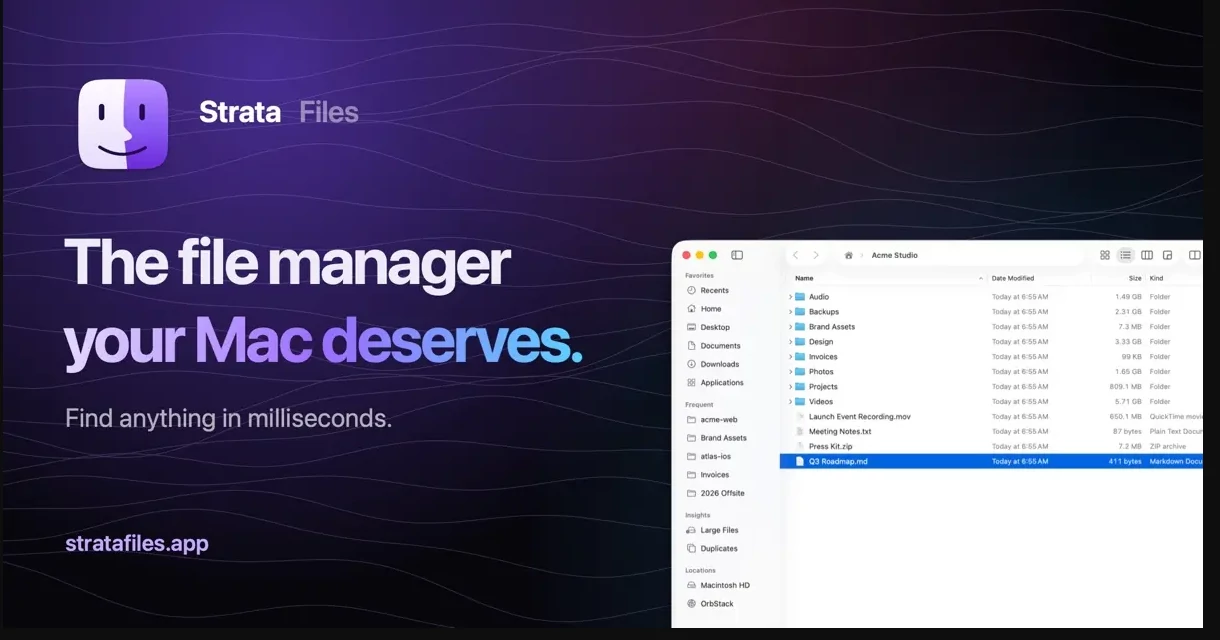
Task: Go back with the left chevron
Action: (x=796, y=255)
